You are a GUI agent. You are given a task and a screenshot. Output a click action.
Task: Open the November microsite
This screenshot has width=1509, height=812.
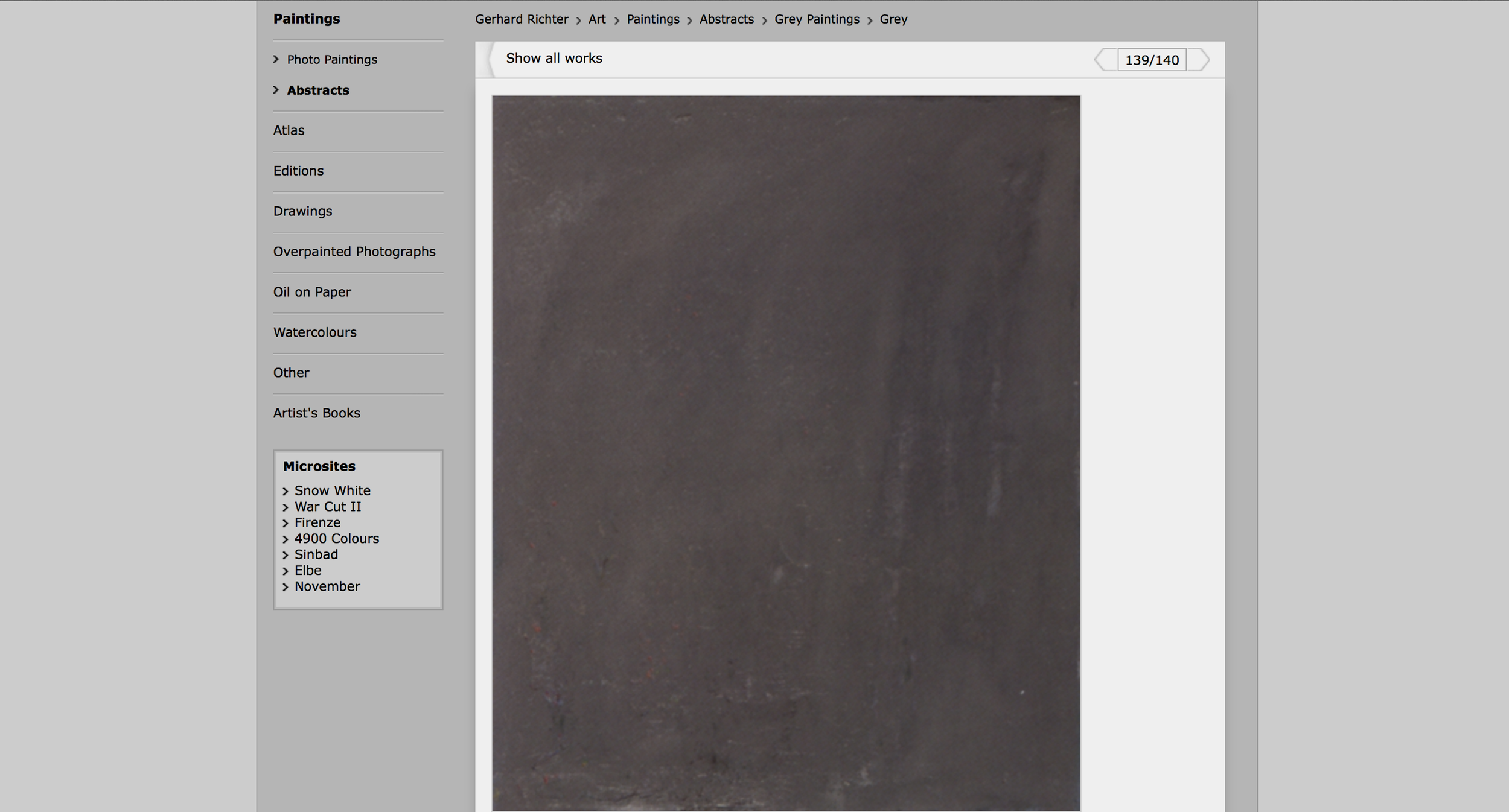click(327, 586)
